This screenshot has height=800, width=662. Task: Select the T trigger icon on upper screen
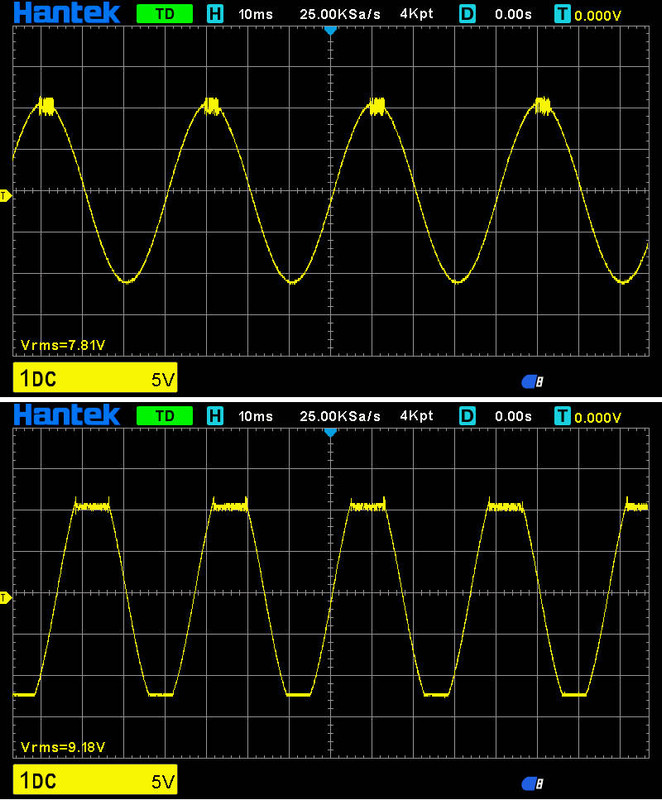(562, 14)
